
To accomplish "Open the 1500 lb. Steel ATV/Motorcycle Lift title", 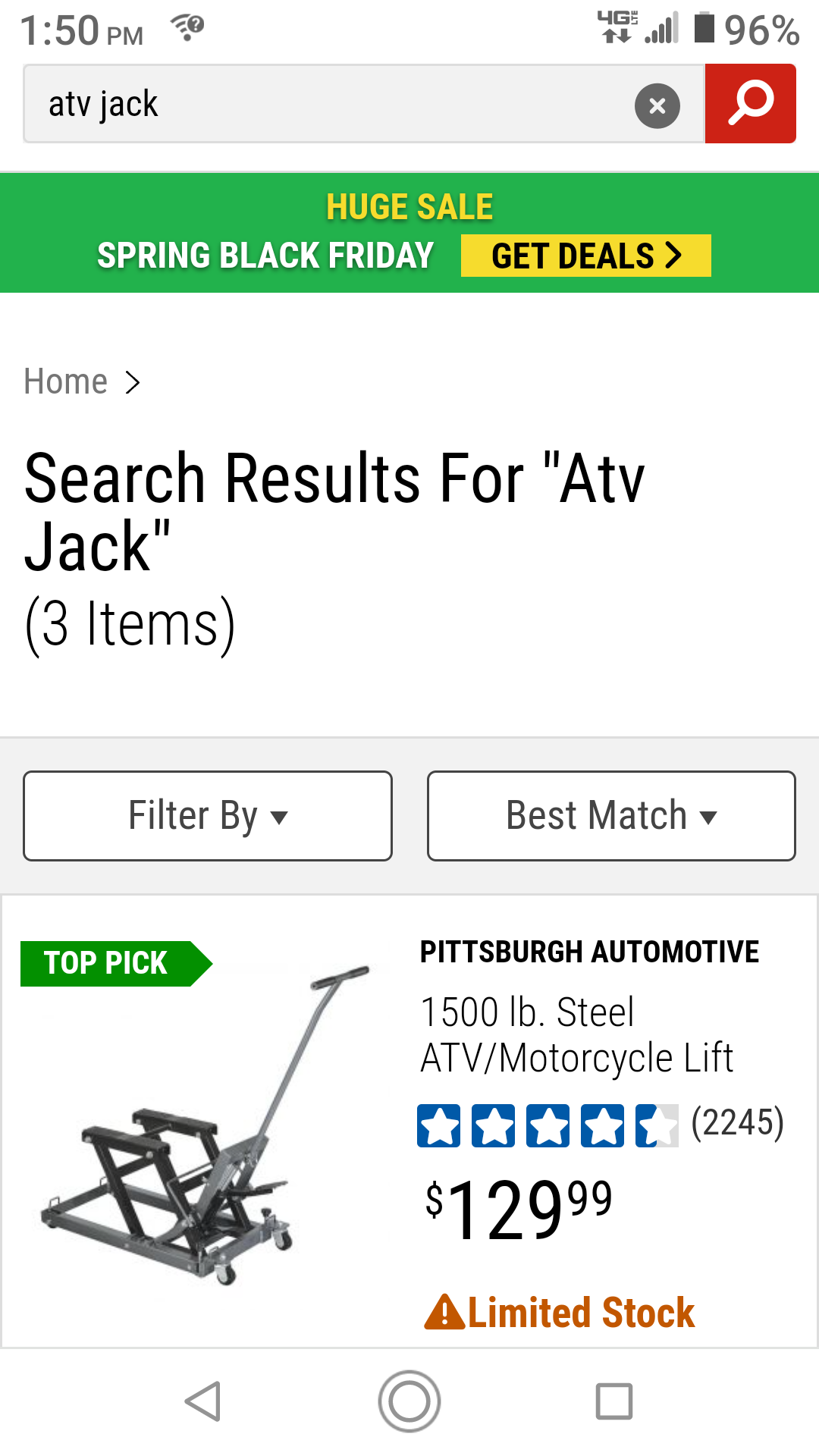I will [x=576, y=1034].
